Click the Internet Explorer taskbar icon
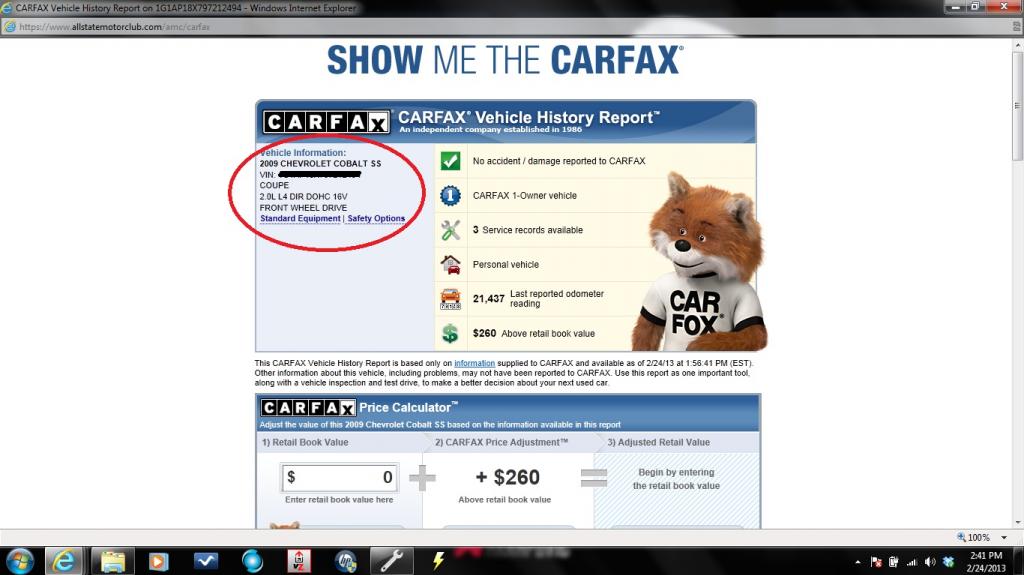Screen dimensions: 1024x575 [63, 561]
